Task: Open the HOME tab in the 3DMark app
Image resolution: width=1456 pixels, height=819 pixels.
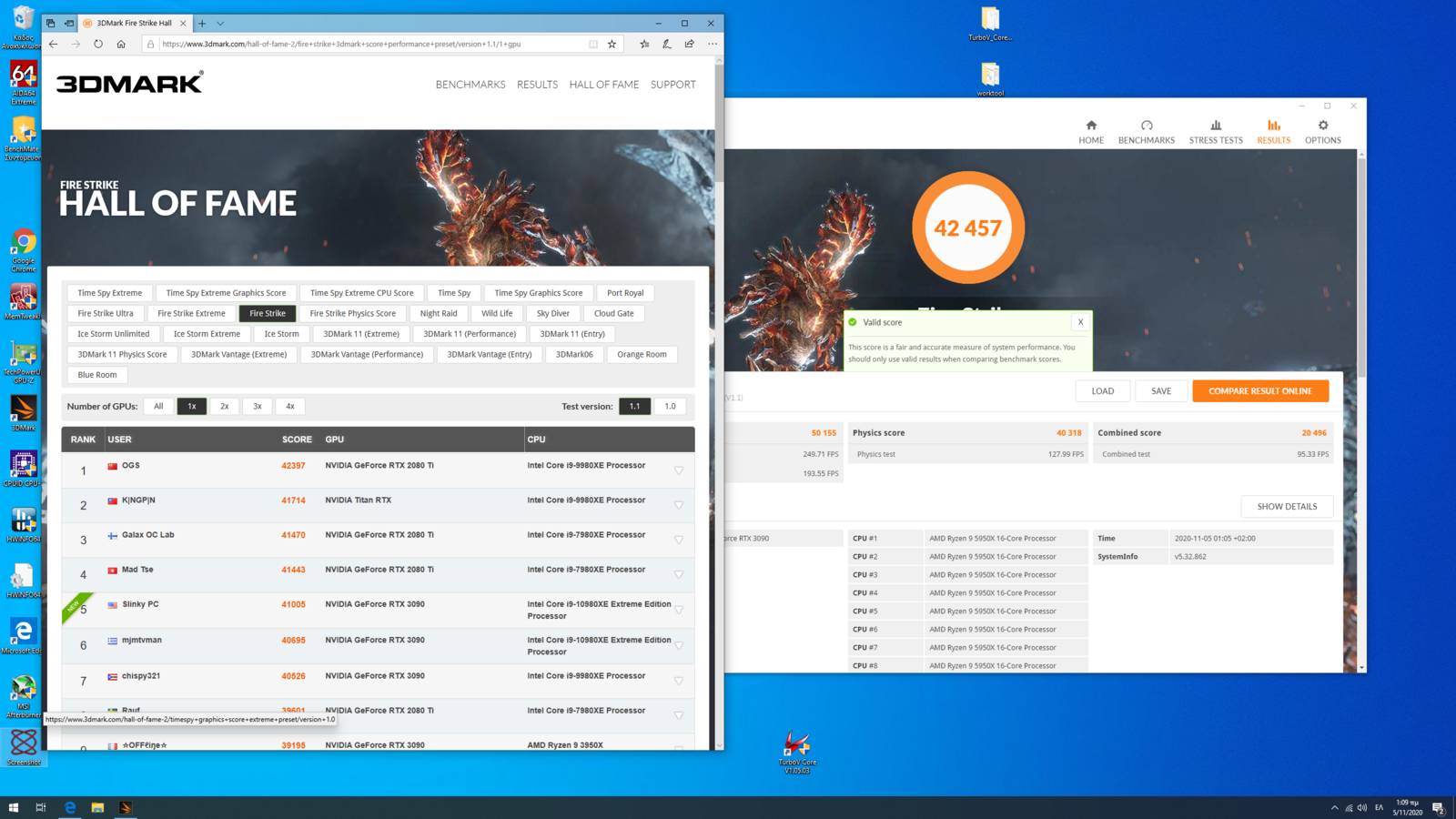Action: pos(1091,132)
